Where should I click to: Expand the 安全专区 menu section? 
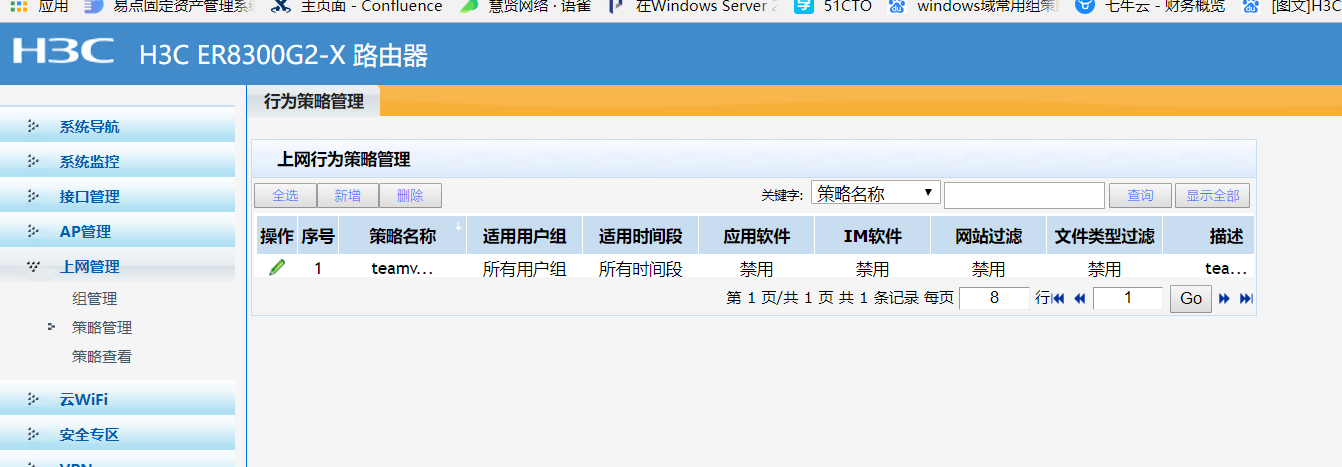[117, 434]
